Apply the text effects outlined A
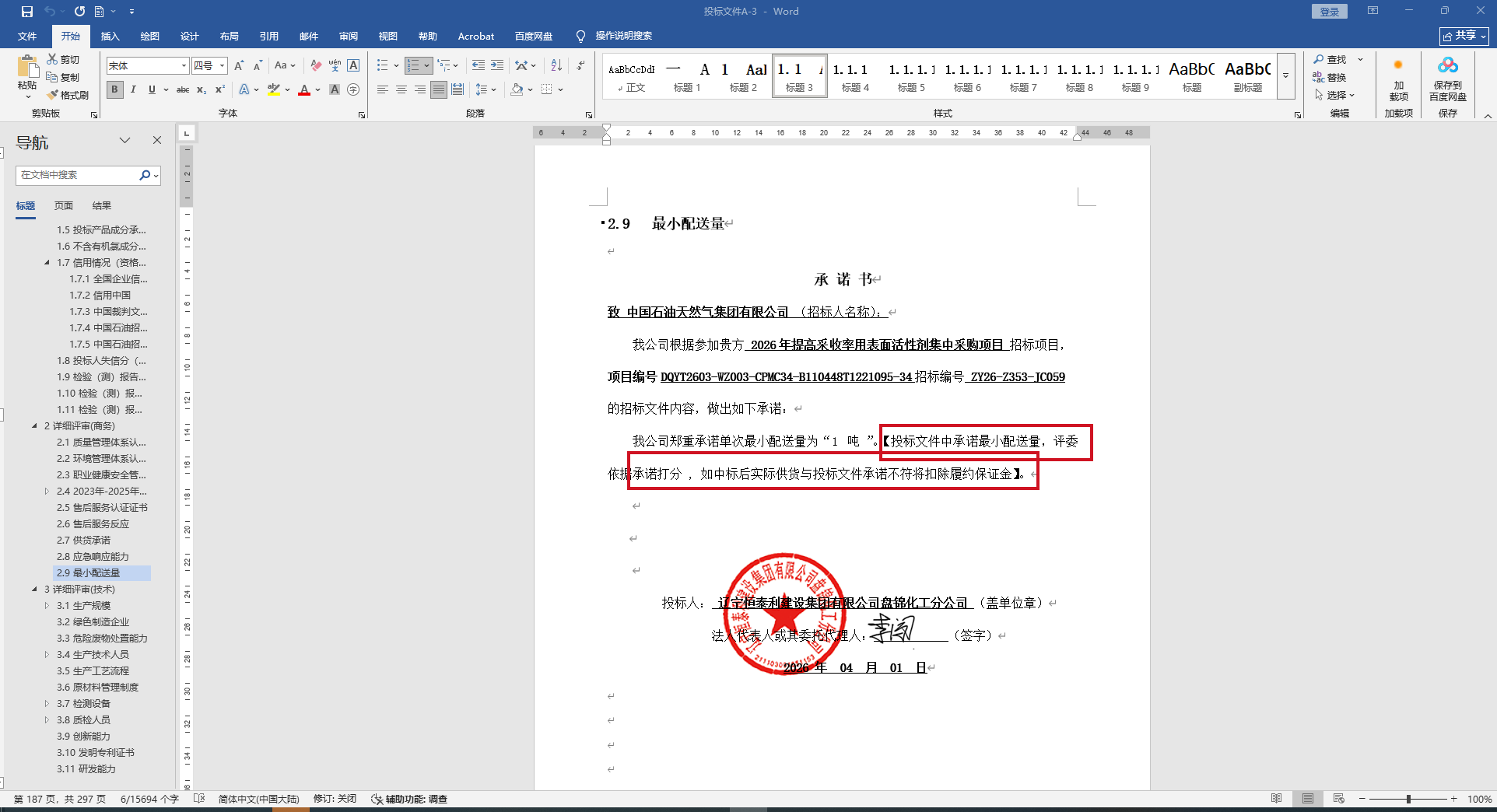Screen dimensions: 1497x812 [244, 89]
